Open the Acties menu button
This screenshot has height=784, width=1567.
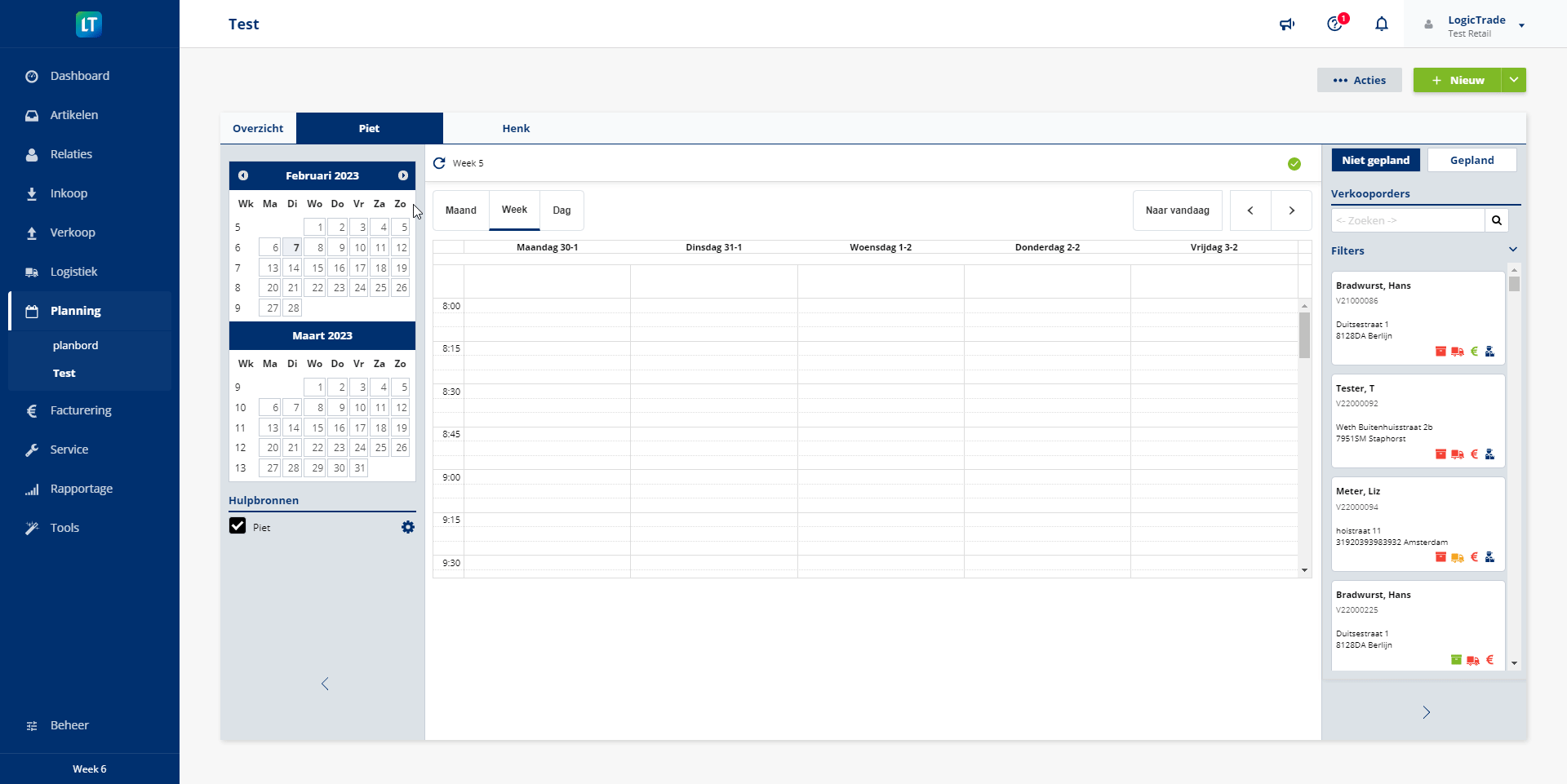pos(1359,80)
